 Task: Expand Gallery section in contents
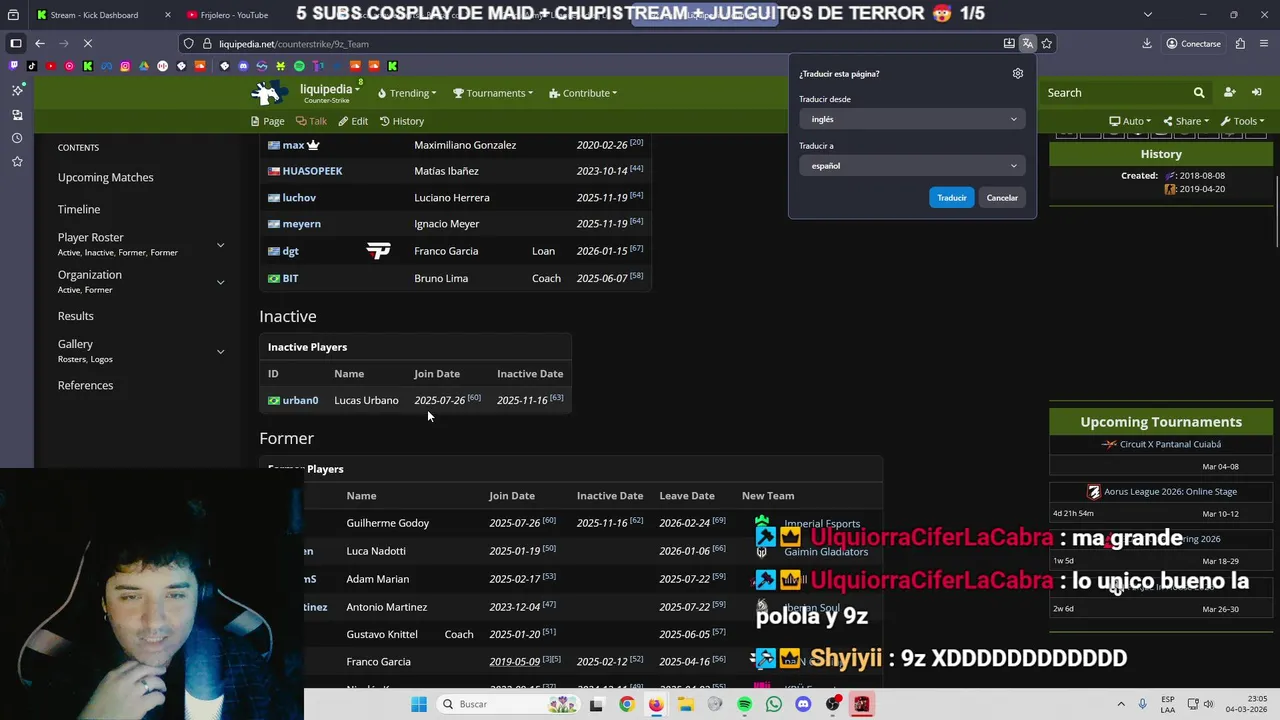point(220,351)
